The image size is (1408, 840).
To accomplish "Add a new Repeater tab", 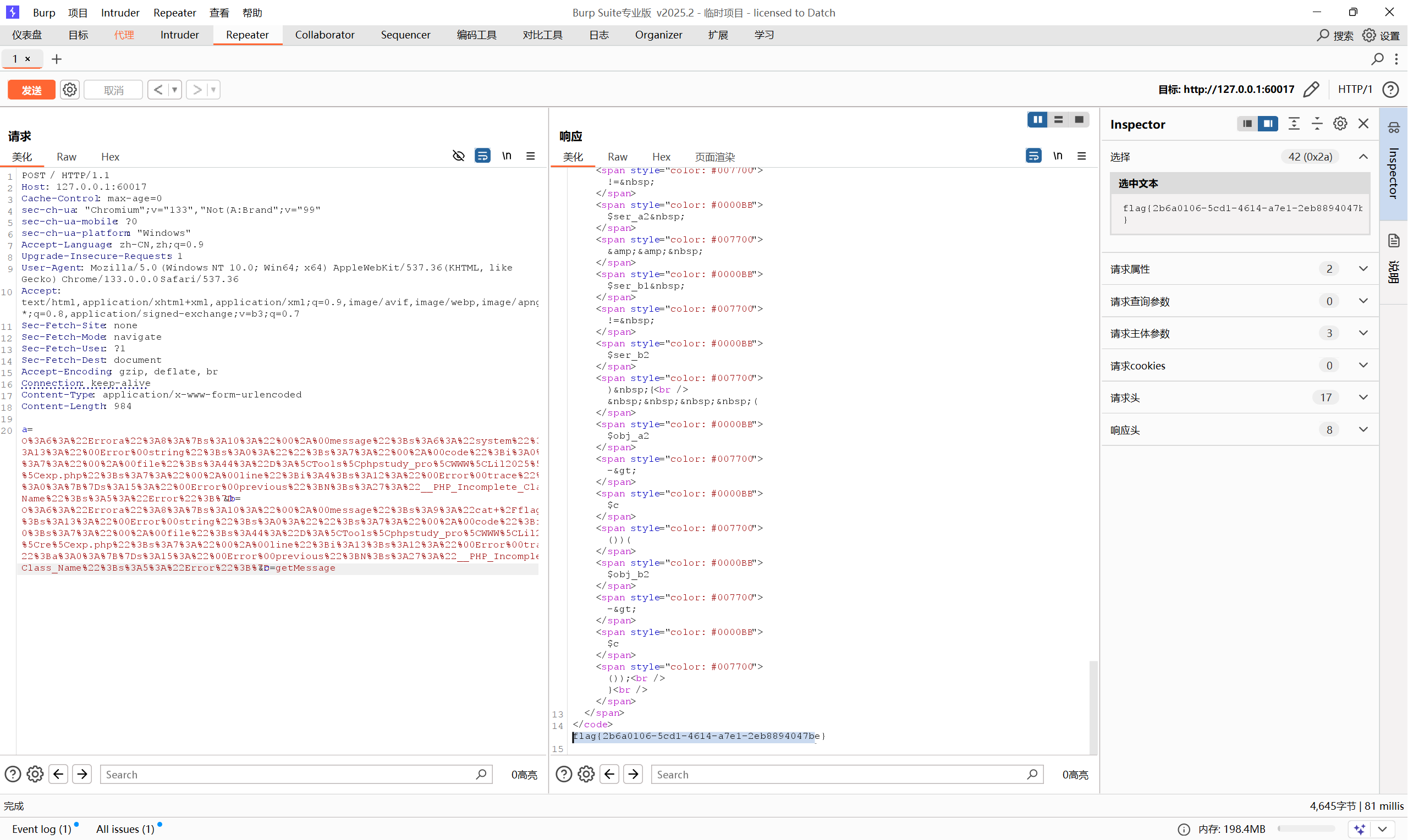I will point(57,59).
